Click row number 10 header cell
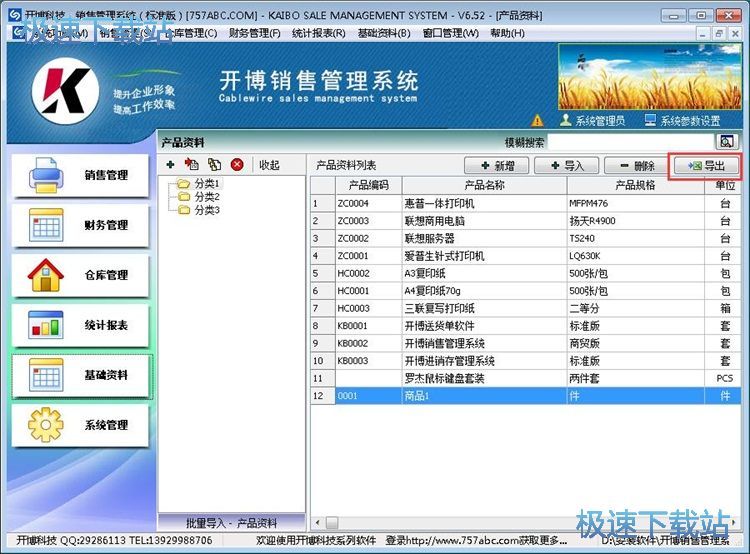Image resolution: width=750 pixels, height=554 pixels. pos(322,361)
